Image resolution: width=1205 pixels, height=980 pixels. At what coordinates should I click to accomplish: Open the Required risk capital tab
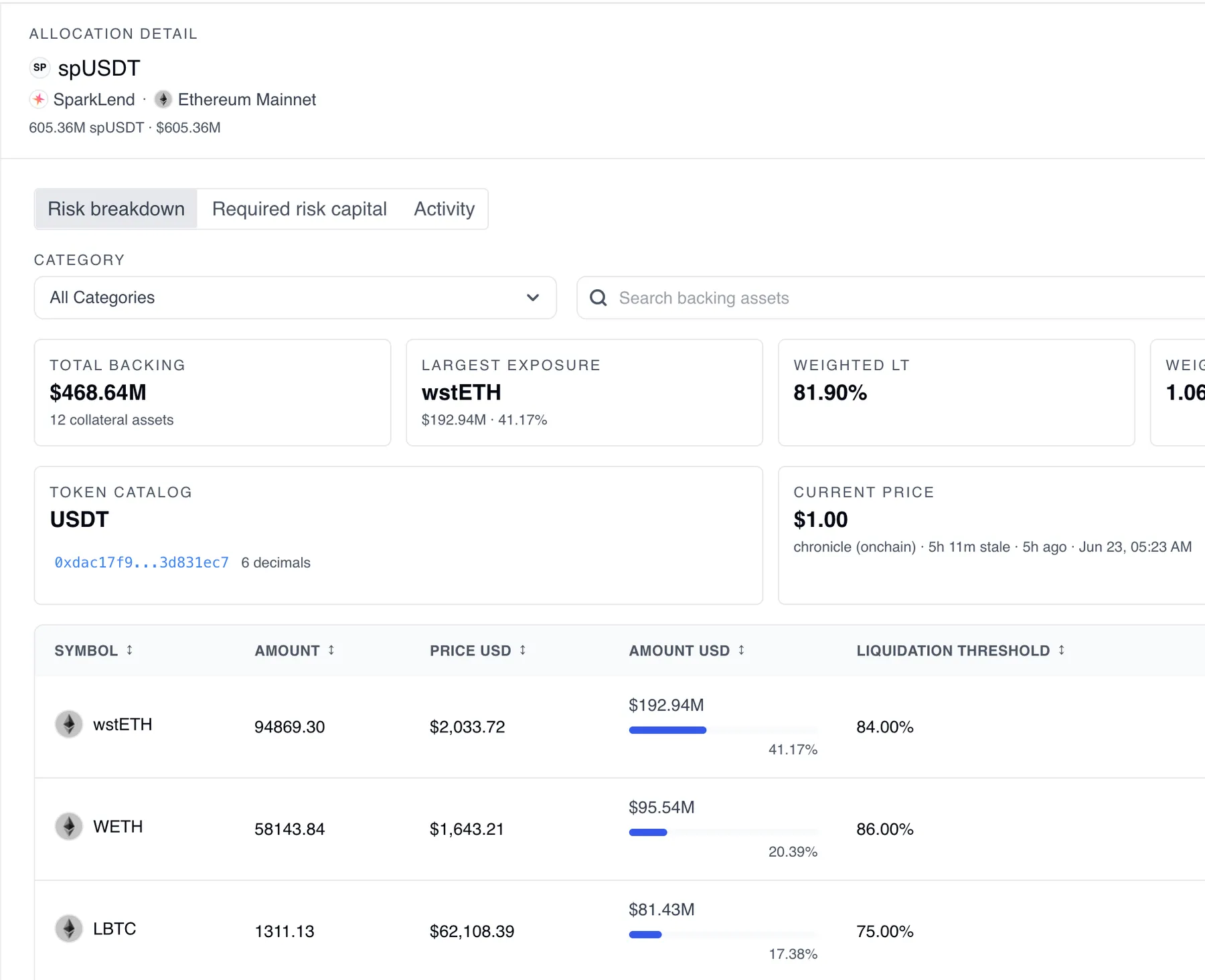pos(299,209)
